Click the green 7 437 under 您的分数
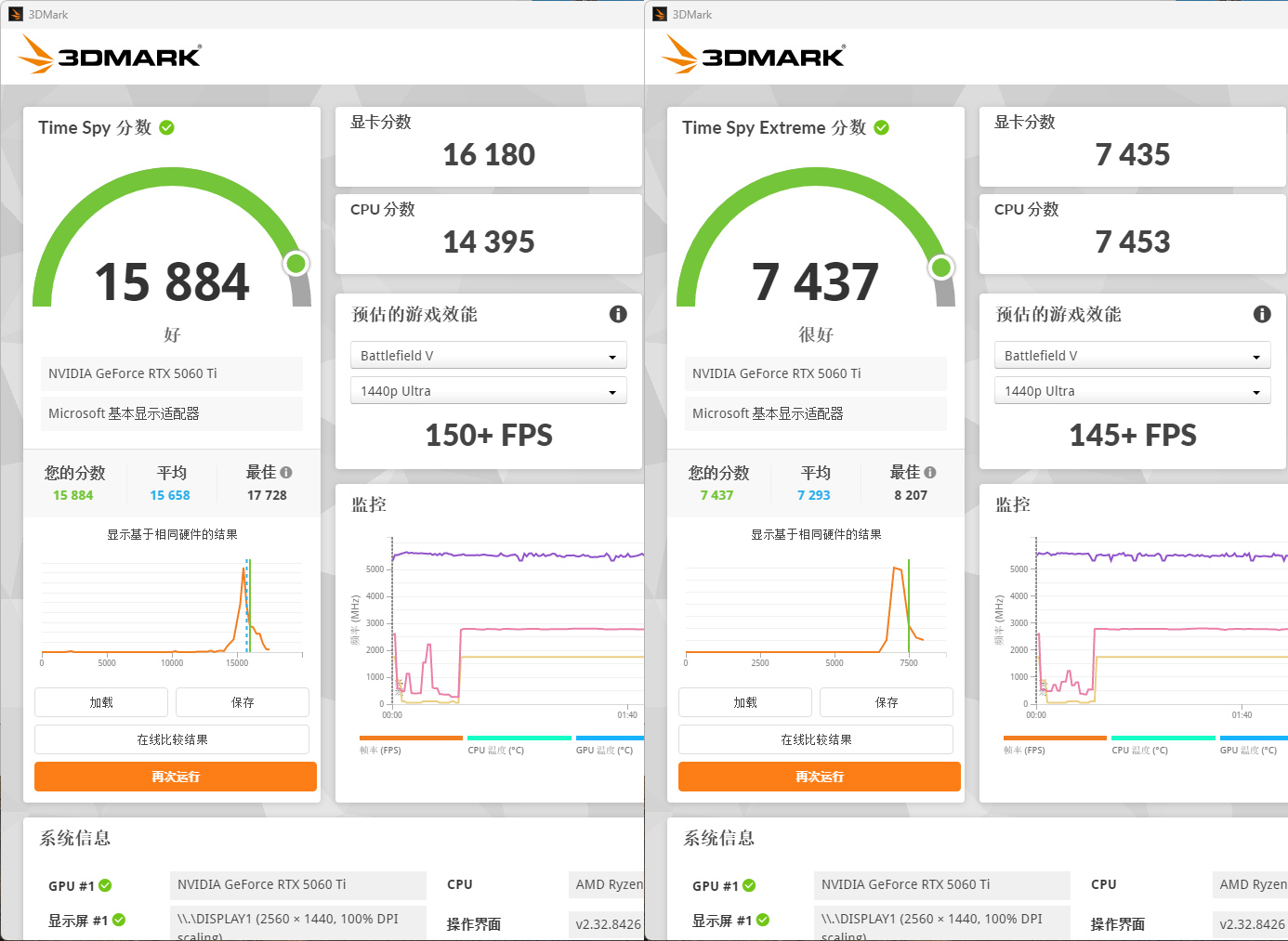Screen dimensions: 1288x941 pos(717,495)
